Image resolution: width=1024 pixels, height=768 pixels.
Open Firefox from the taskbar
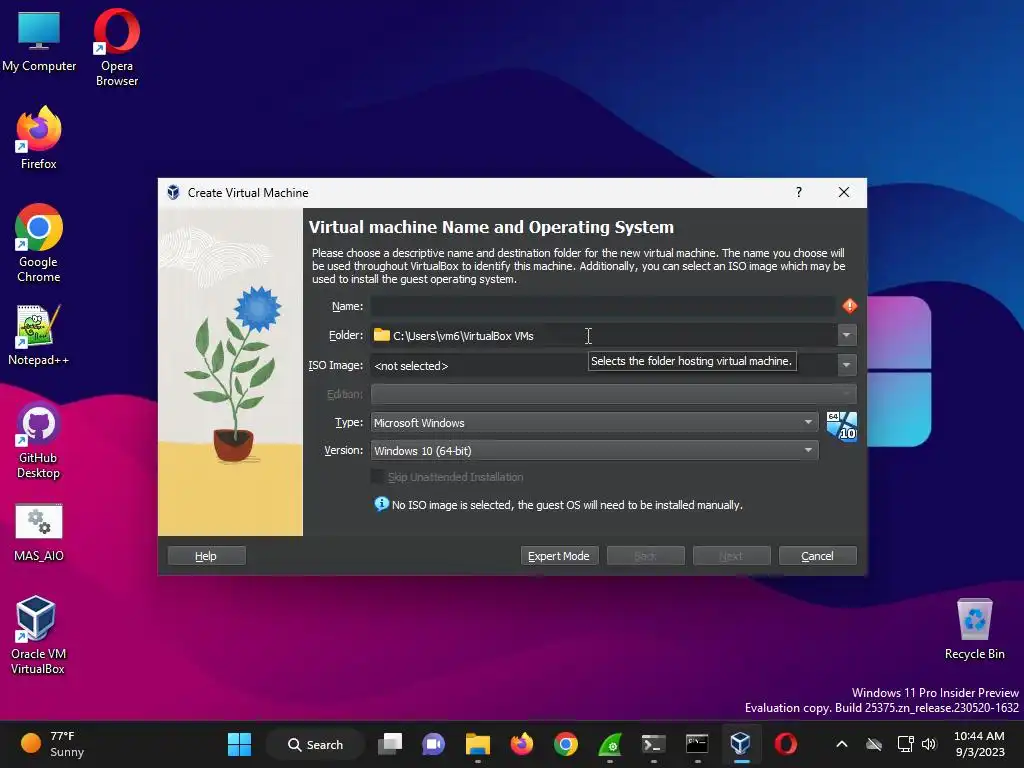[521, 744]
